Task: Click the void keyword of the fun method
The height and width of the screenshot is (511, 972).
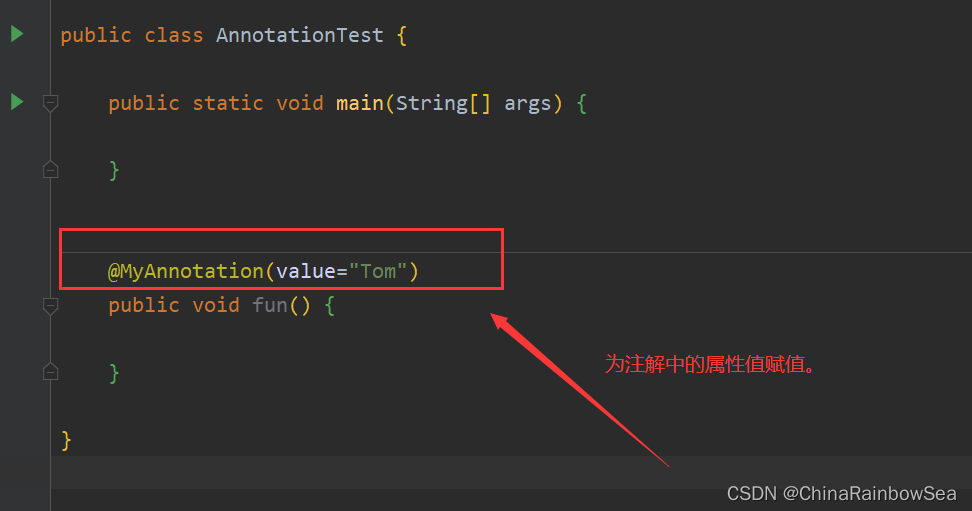Action: click(216, 305)
